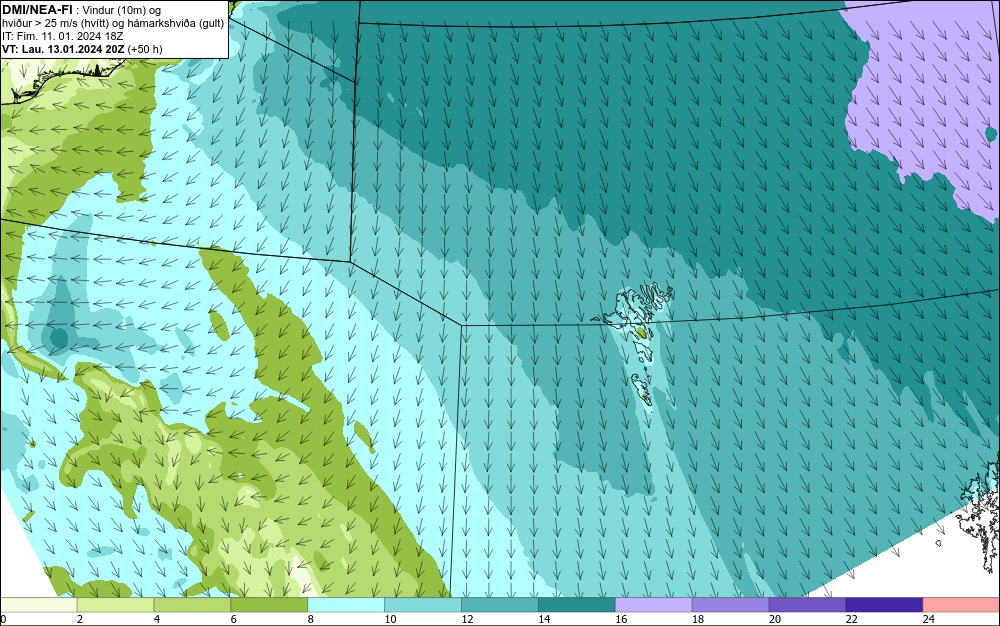
Task: Click the lavender 16–18 legend swatch
Action: coord(654,605)
